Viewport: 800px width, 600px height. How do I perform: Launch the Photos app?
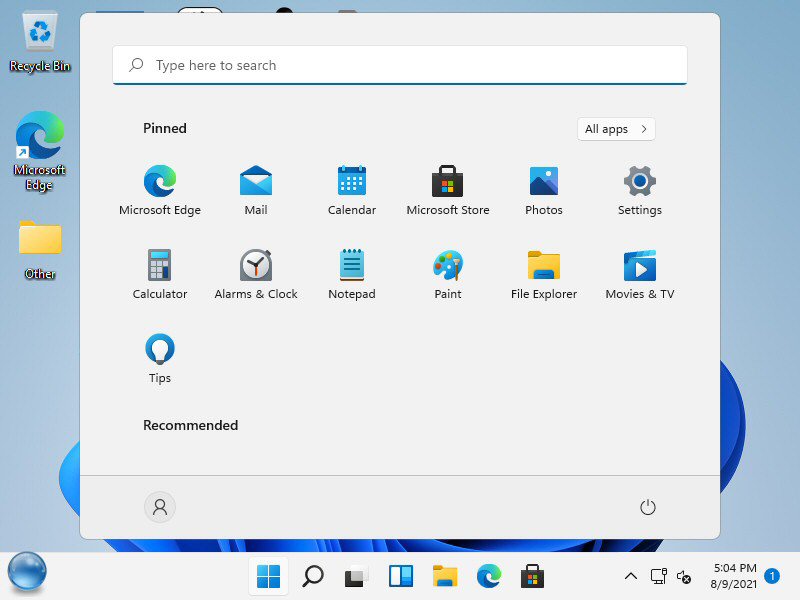pyautogui.click(x=543, y=190)
